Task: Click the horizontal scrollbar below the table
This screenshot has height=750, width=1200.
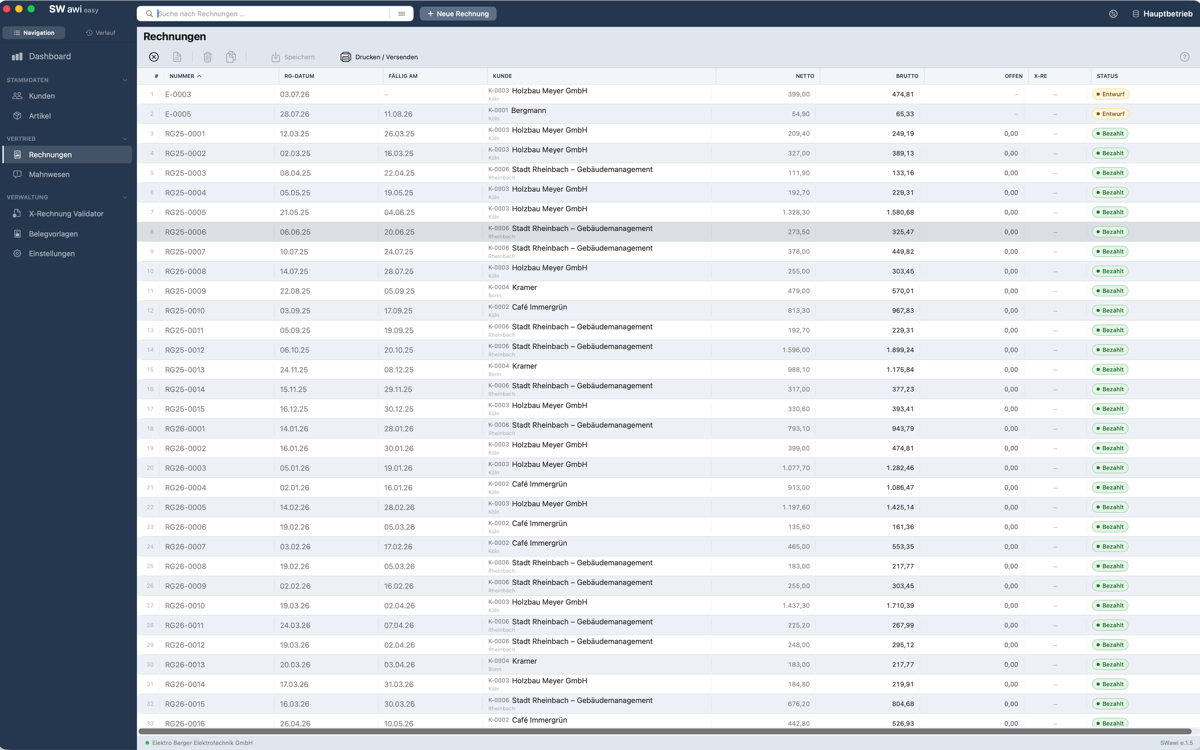Action: click(666, 732)
